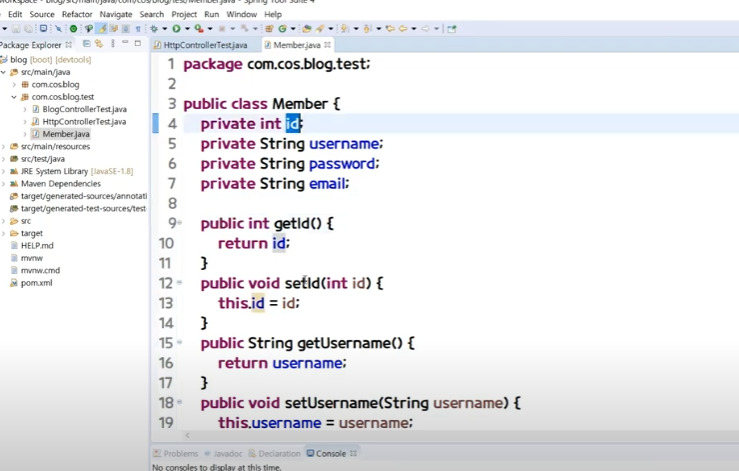Click the Pin Editor icon
Screen dimensions: 739x471
[x=452, y=29]
